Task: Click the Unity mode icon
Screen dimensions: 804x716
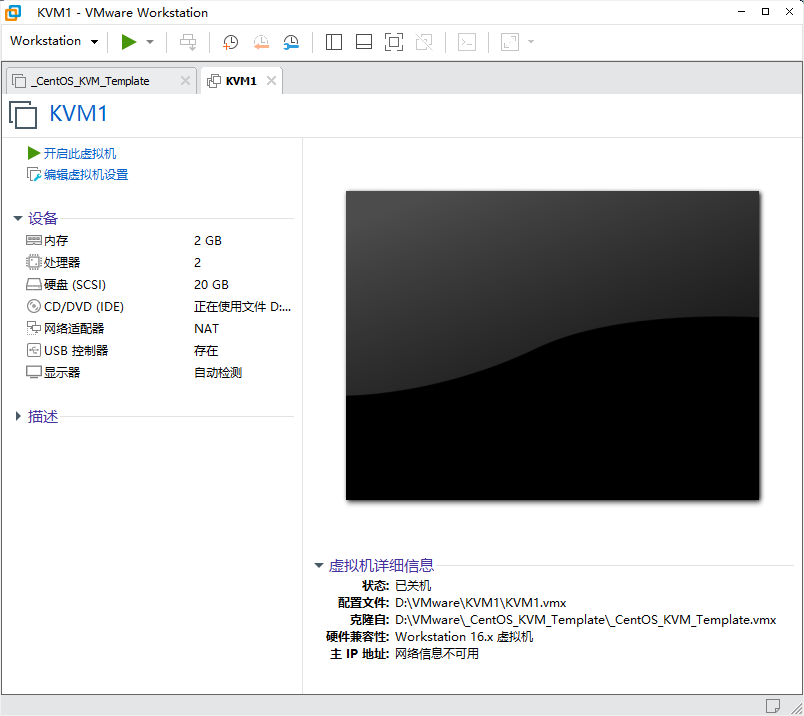Action: tap(424, 42)
